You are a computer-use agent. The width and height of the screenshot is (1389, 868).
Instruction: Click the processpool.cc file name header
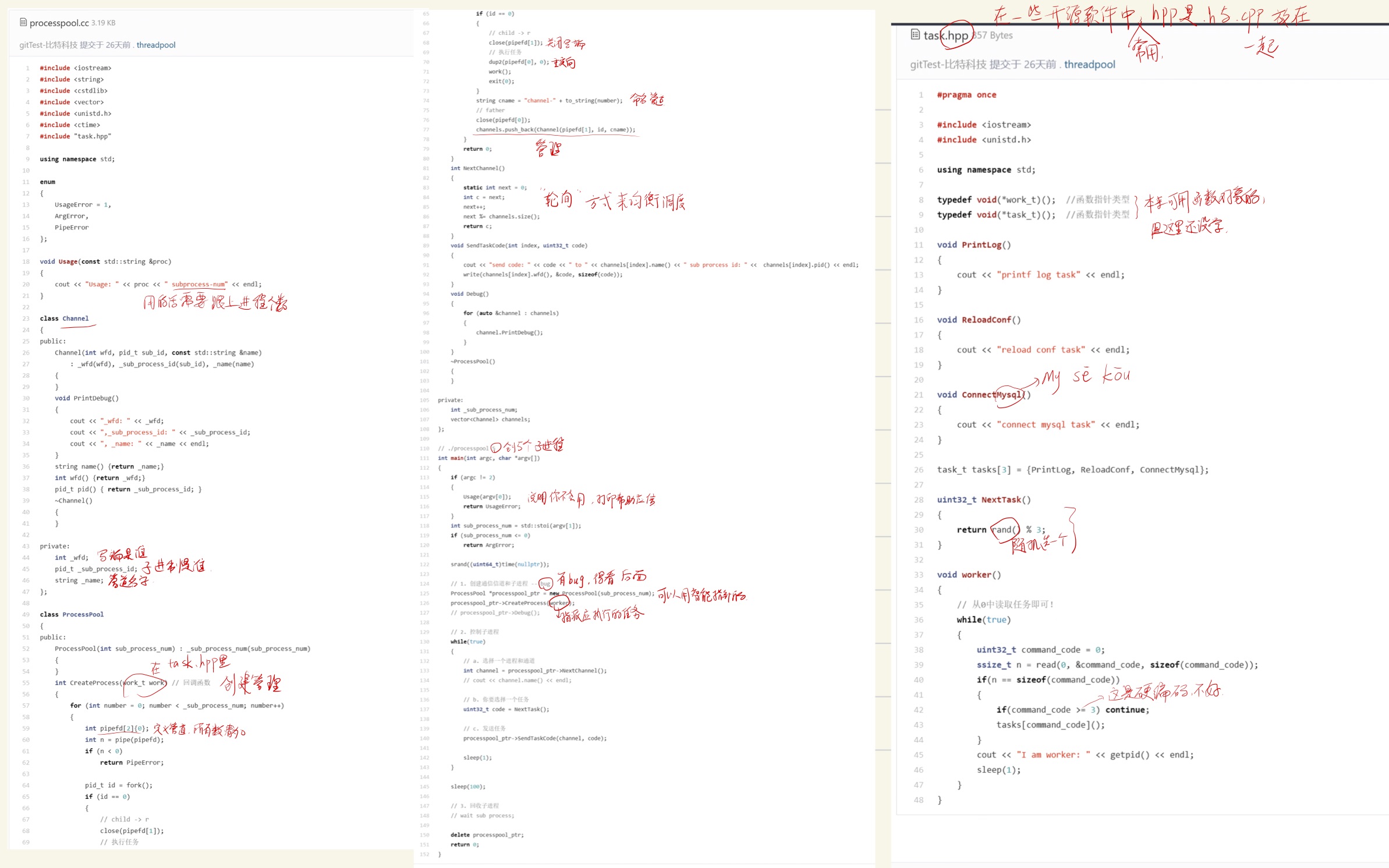[x=59, y=23]
